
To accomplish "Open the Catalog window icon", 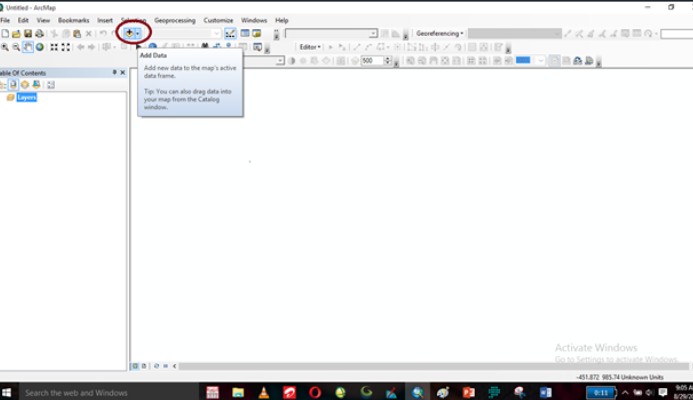I will click(x=256, y=33).
